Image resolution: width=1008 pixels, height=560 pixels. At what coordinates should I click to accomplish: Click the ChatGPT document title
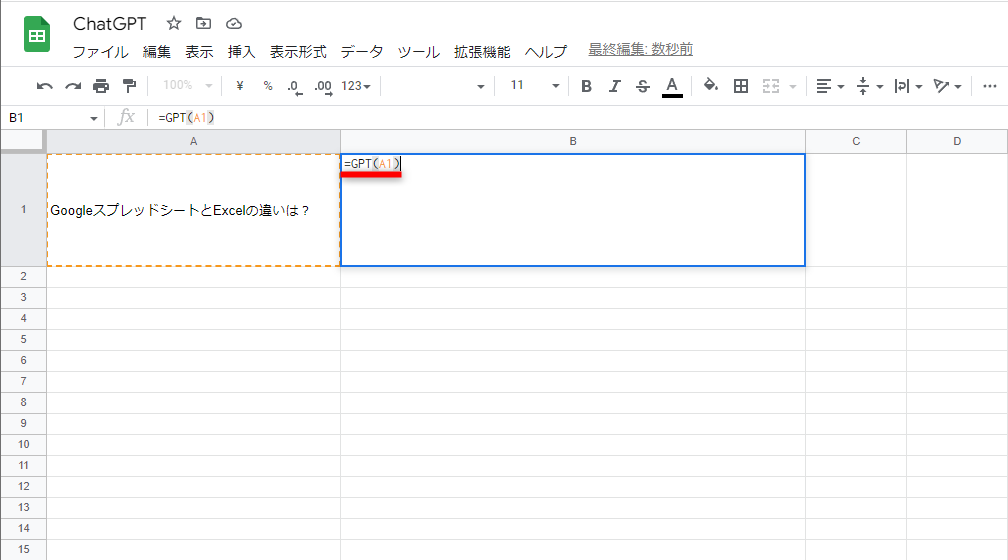[110, 24]
